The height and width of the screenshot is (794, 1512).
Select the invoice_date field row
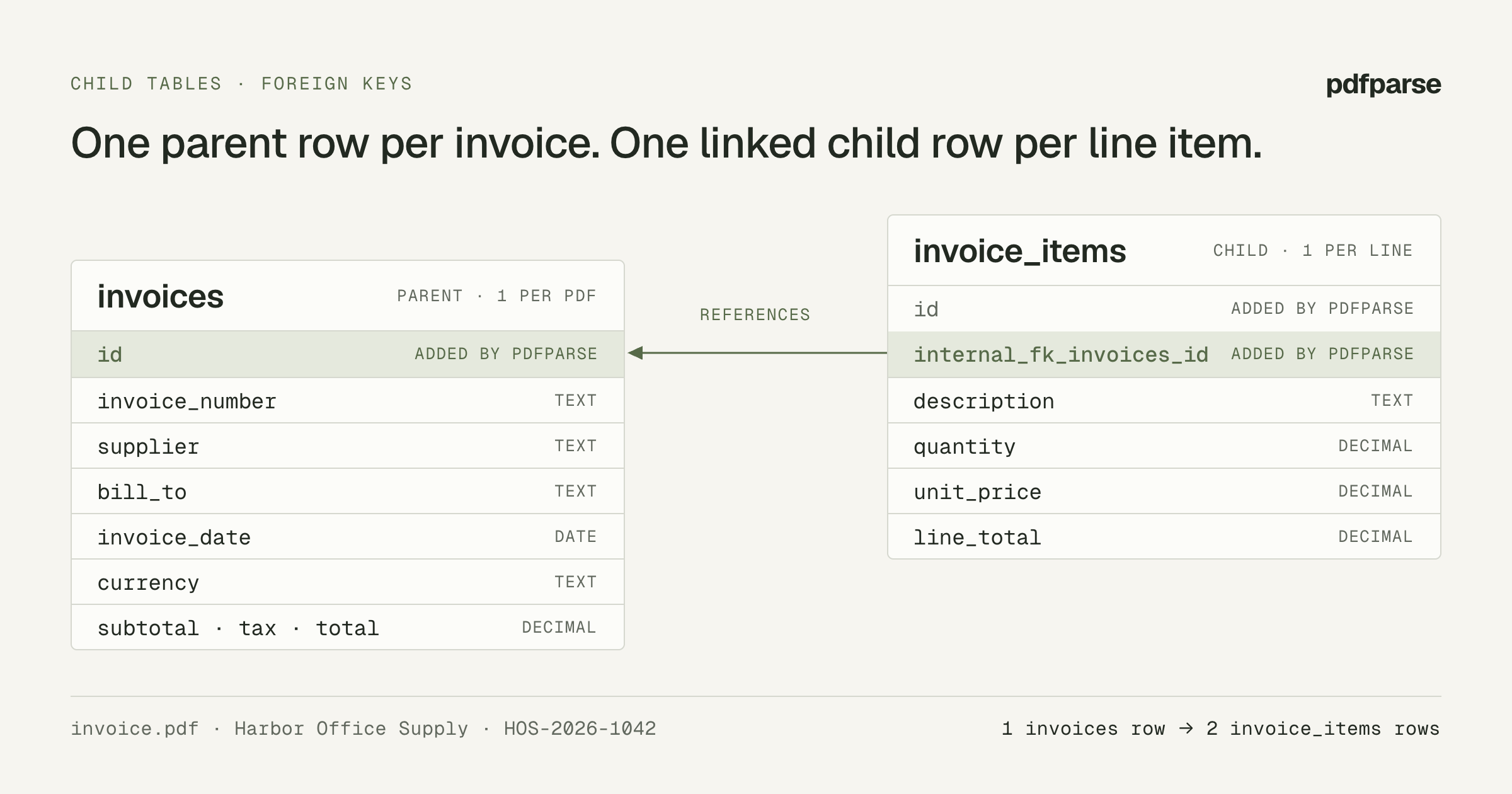click(348, 536)
